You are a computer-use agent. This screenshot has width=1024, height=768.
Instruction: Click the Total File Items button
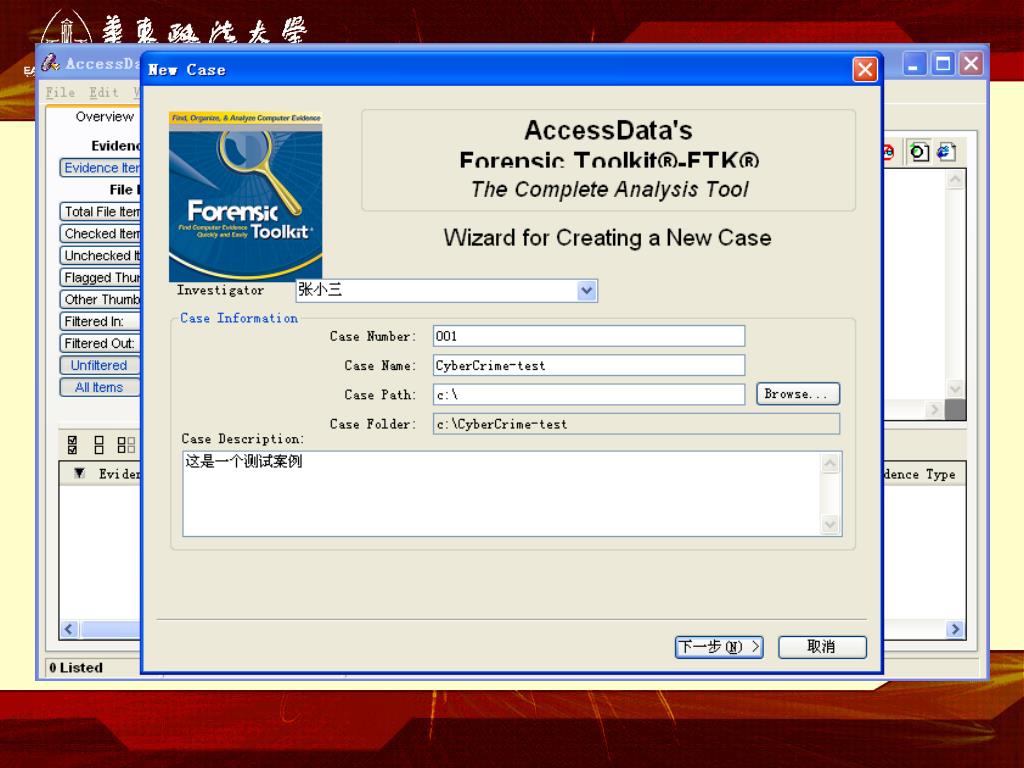click(100, 212)
